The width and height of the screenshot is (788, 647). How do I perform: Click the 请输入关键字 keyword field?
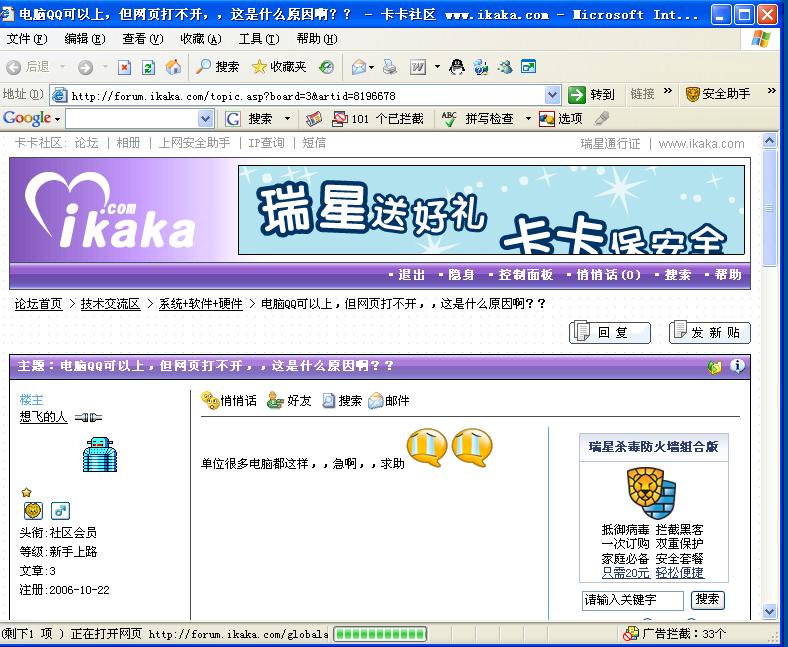point(633,600)
